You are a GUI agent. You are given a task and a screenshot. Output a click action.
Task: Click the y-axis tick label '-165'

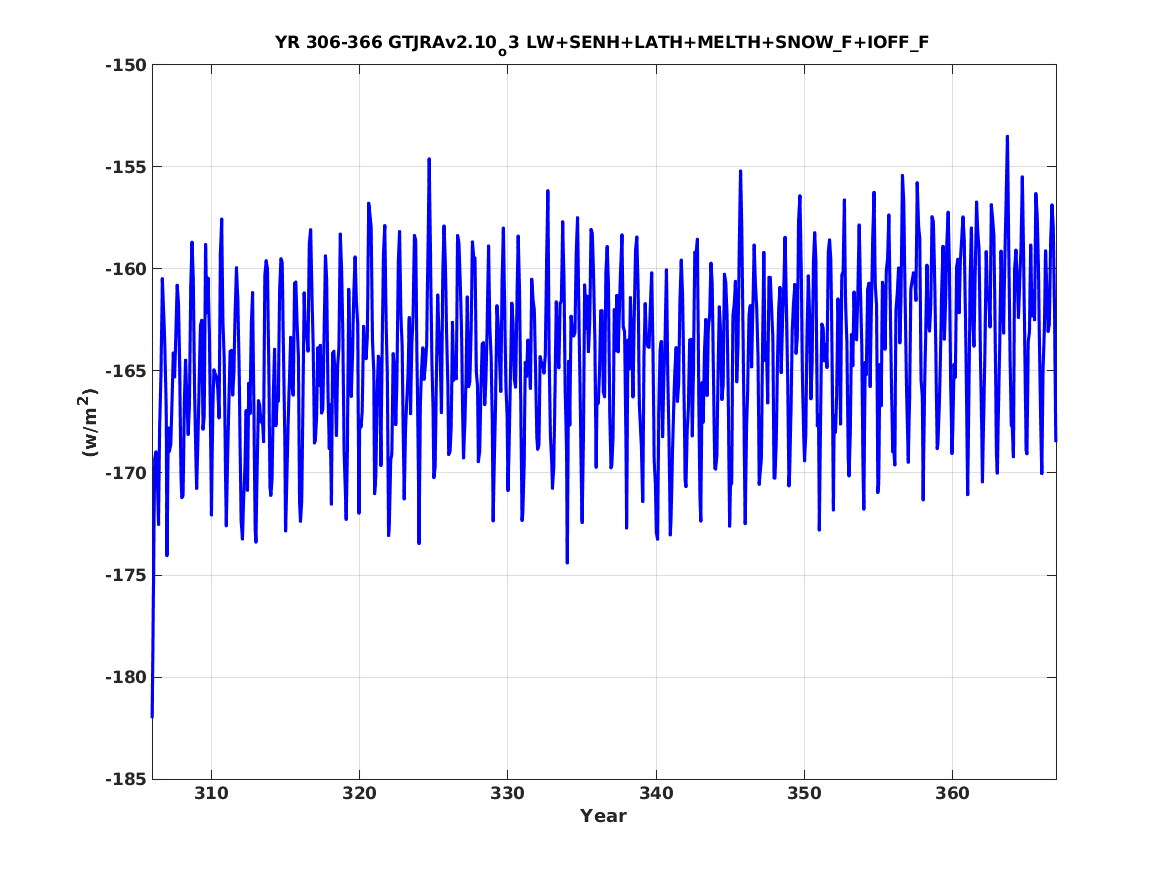tap(126, 371)
